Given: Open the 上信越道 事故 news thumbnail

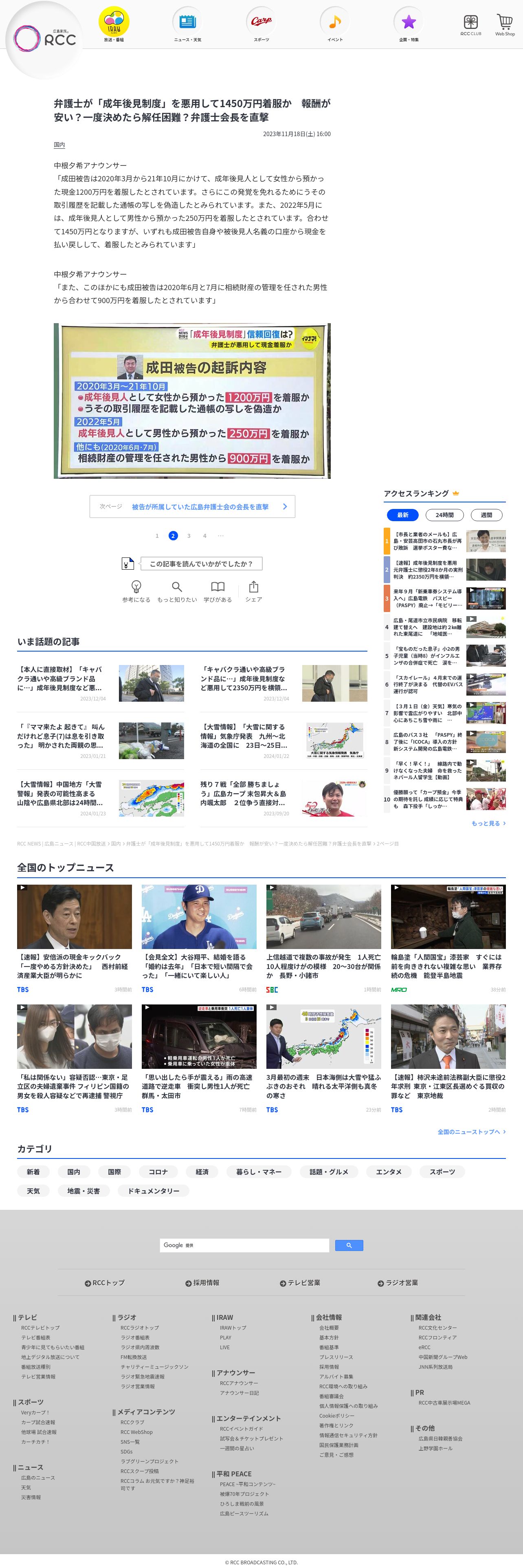Looking at the screenshot, I should coord(323,916).
